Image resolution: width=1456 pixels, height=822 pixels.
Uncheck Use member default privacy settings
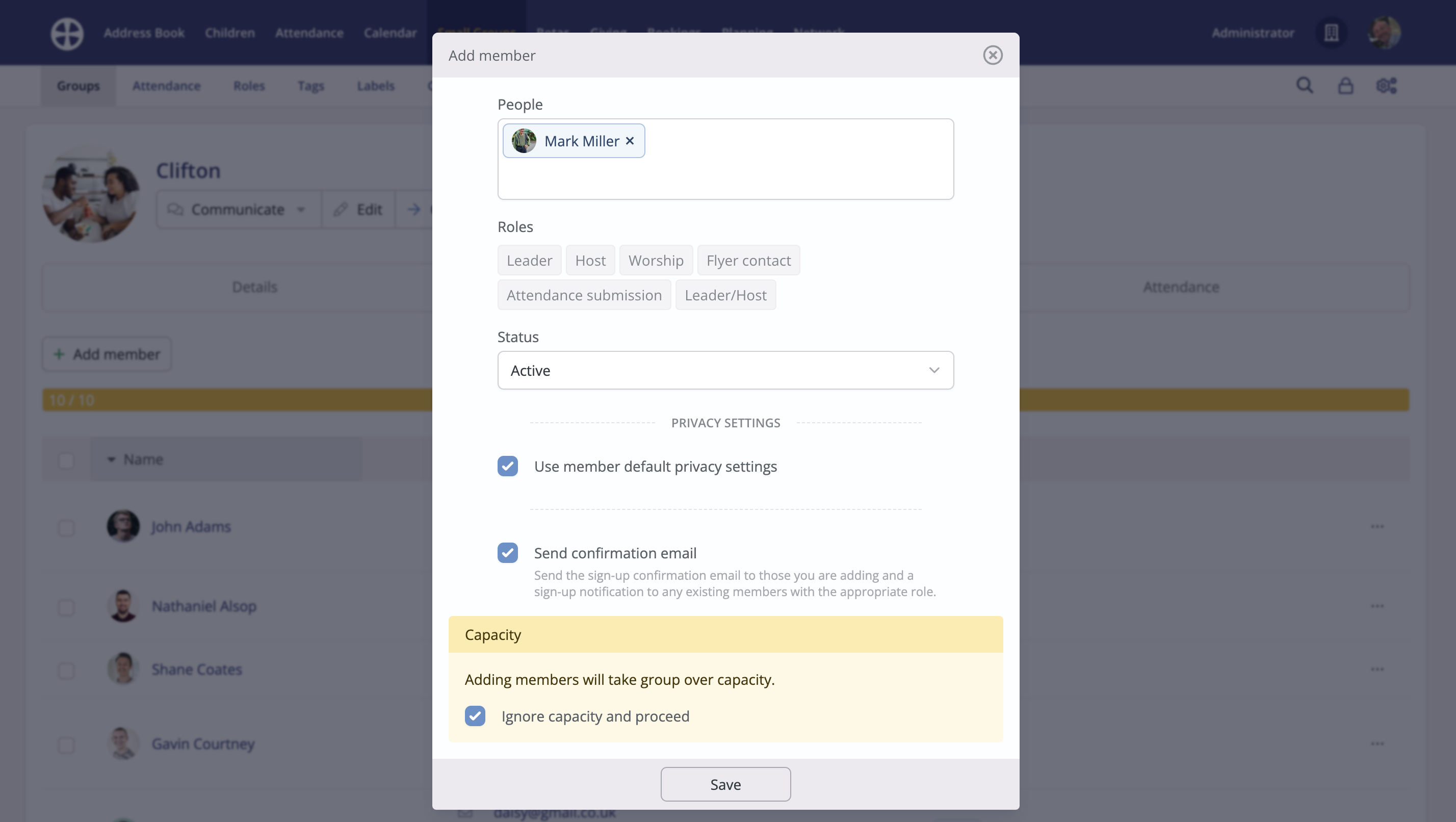click(508, 466)
